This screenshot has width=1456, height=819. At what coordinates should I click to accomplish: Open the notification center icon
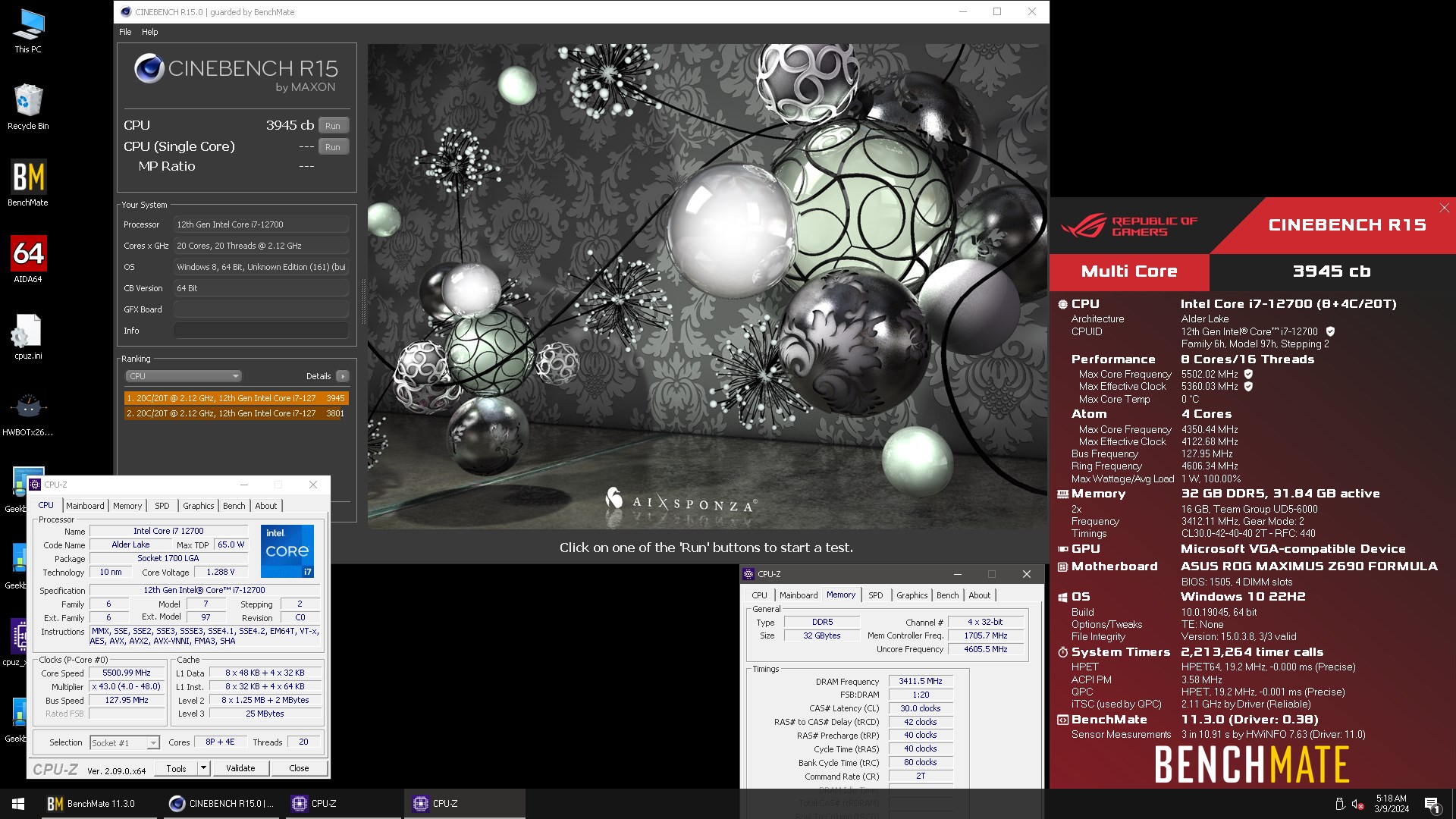coord(1432,804)
